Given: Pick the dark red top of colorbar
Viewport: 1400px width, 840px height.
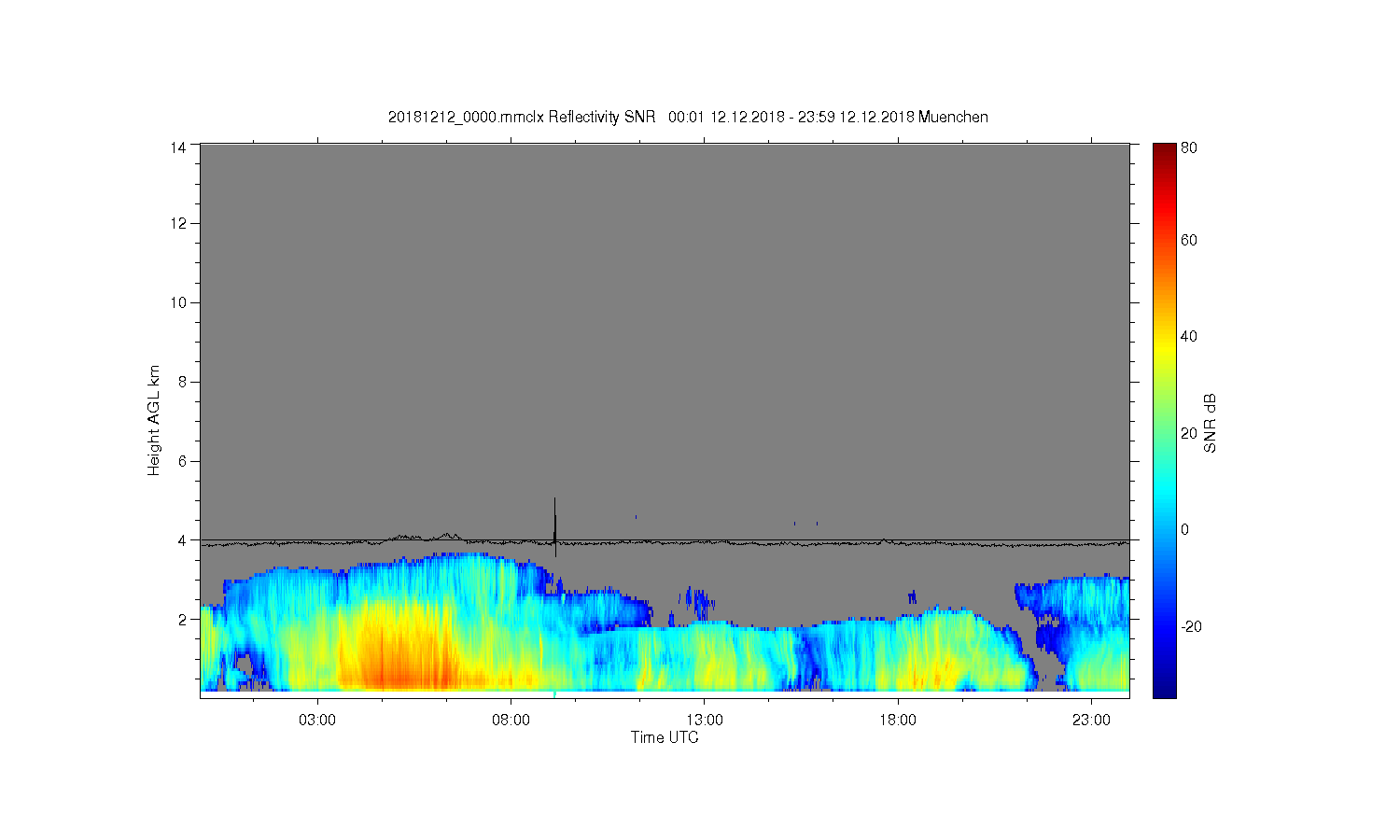Looking at the screenshot, I should pyautogui.click(x=1164, y=151).
